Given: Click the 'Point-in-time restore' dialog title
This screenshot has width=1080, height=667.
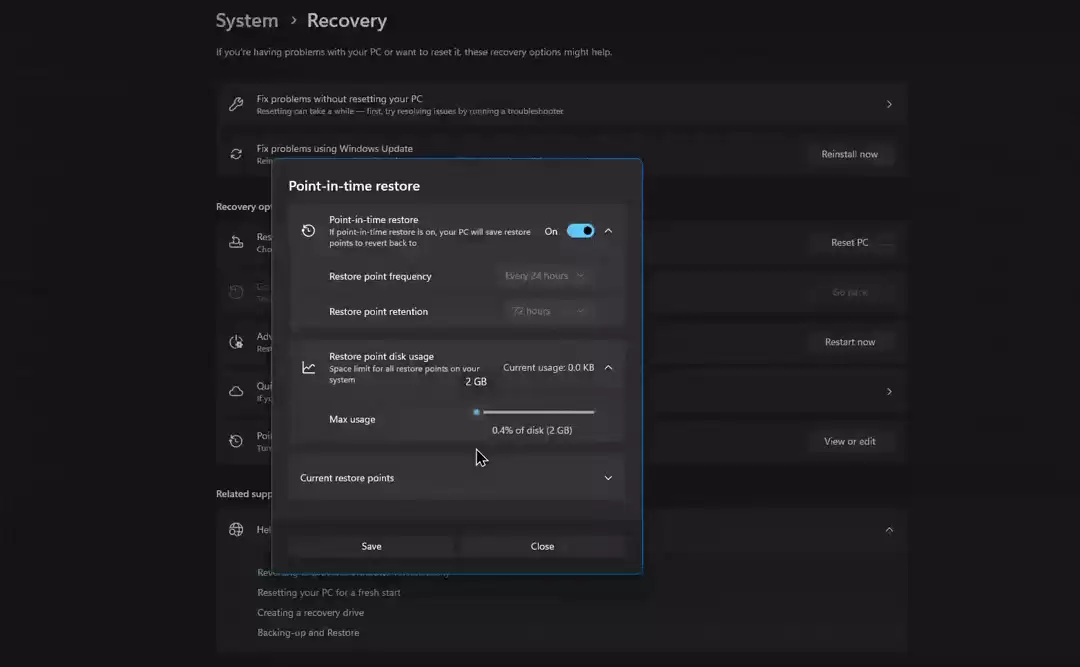Looking at the screenshot, I should click(354, 186).
